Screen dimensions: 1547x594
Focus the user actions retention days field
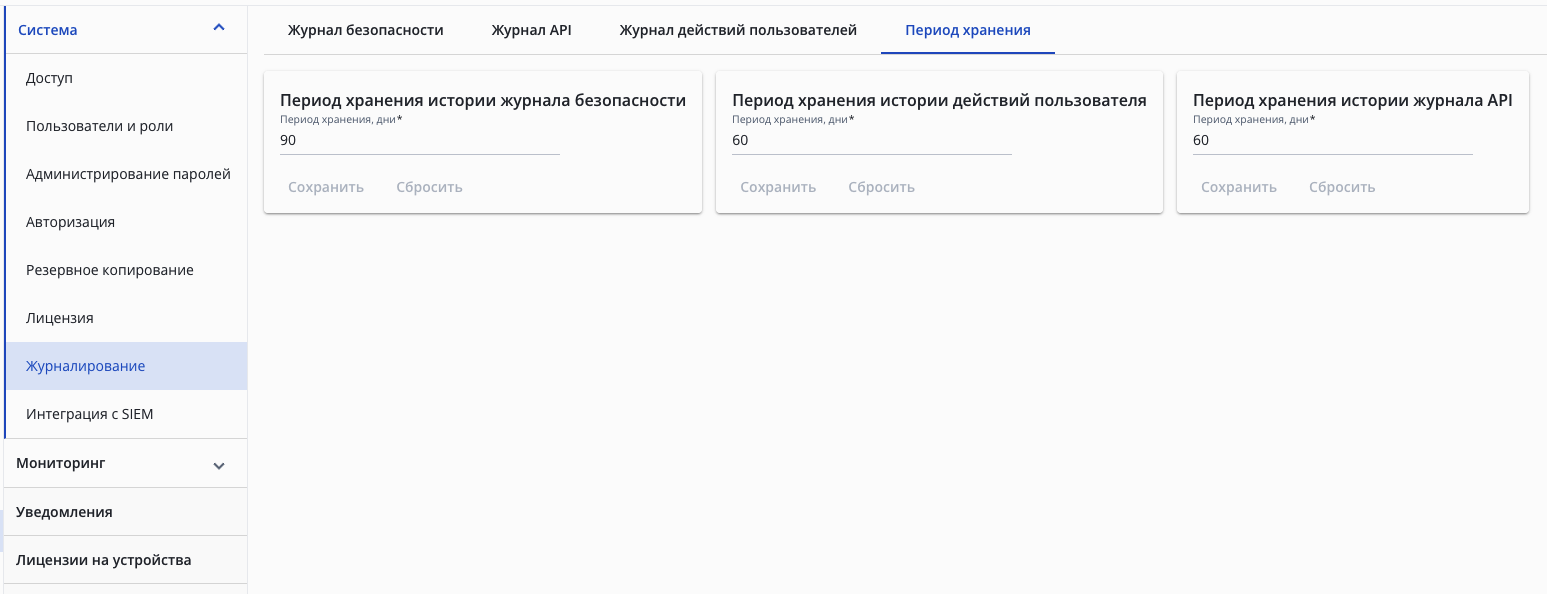[x=871, y=141]
